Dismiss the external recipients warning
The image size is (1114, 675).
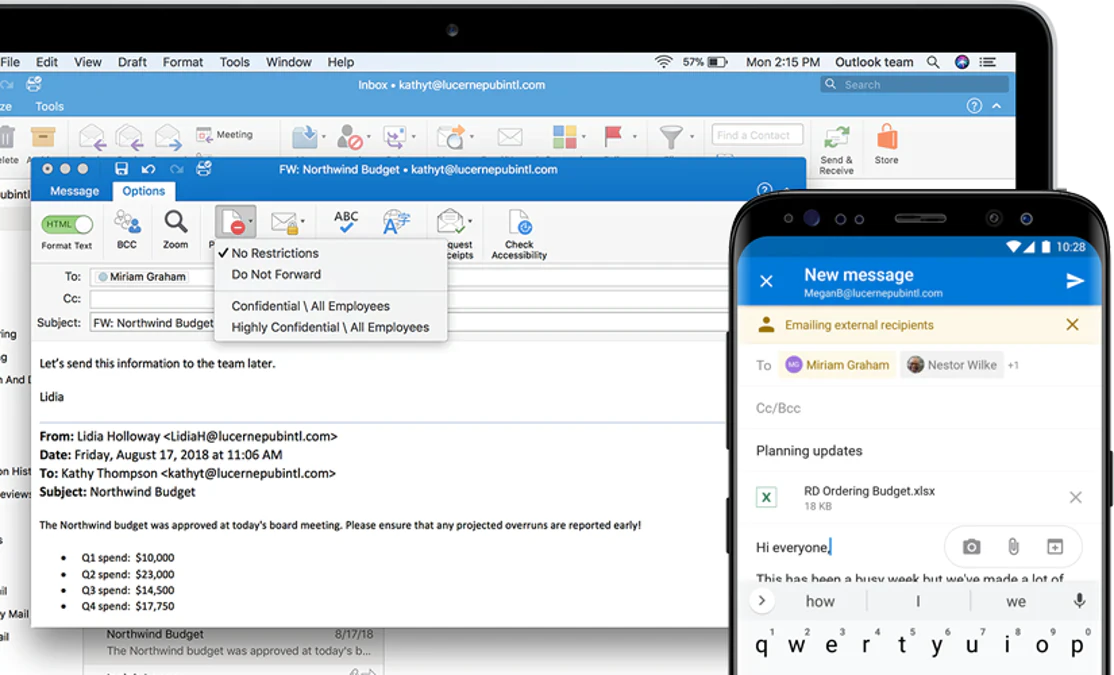pos(1072,325)
